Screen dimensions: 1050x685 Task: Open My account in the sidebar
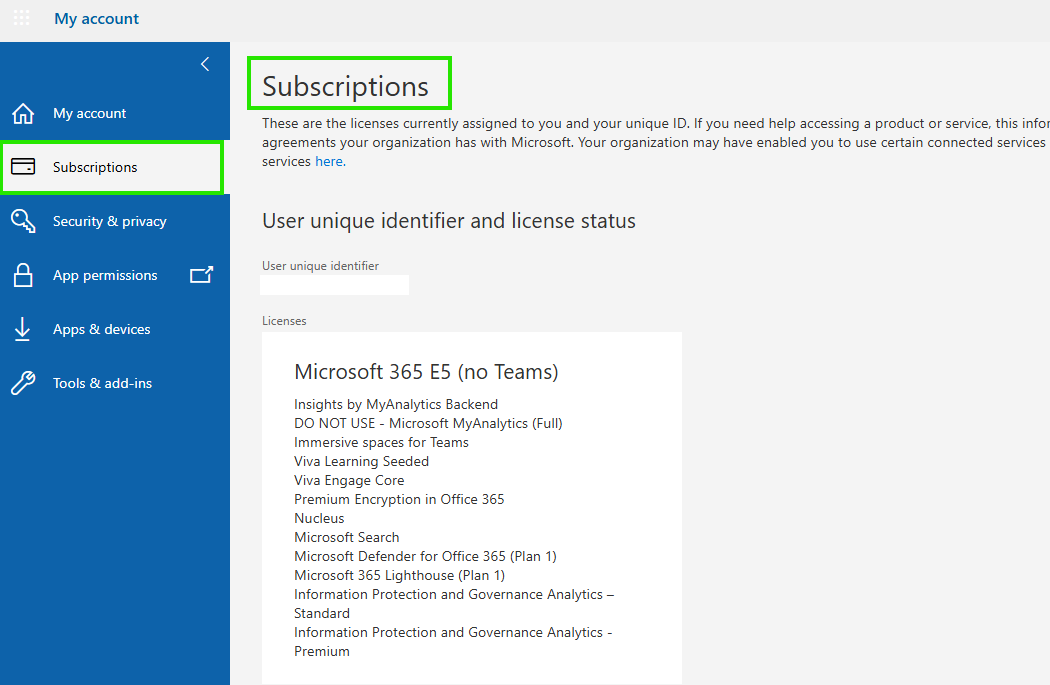[115, 113]
